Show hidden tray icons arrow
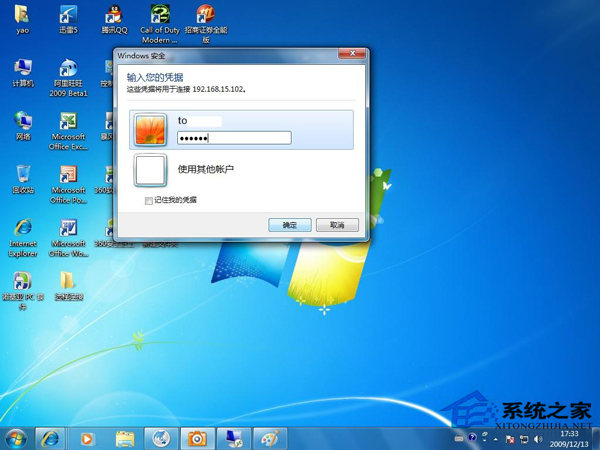 click(496, 439)
